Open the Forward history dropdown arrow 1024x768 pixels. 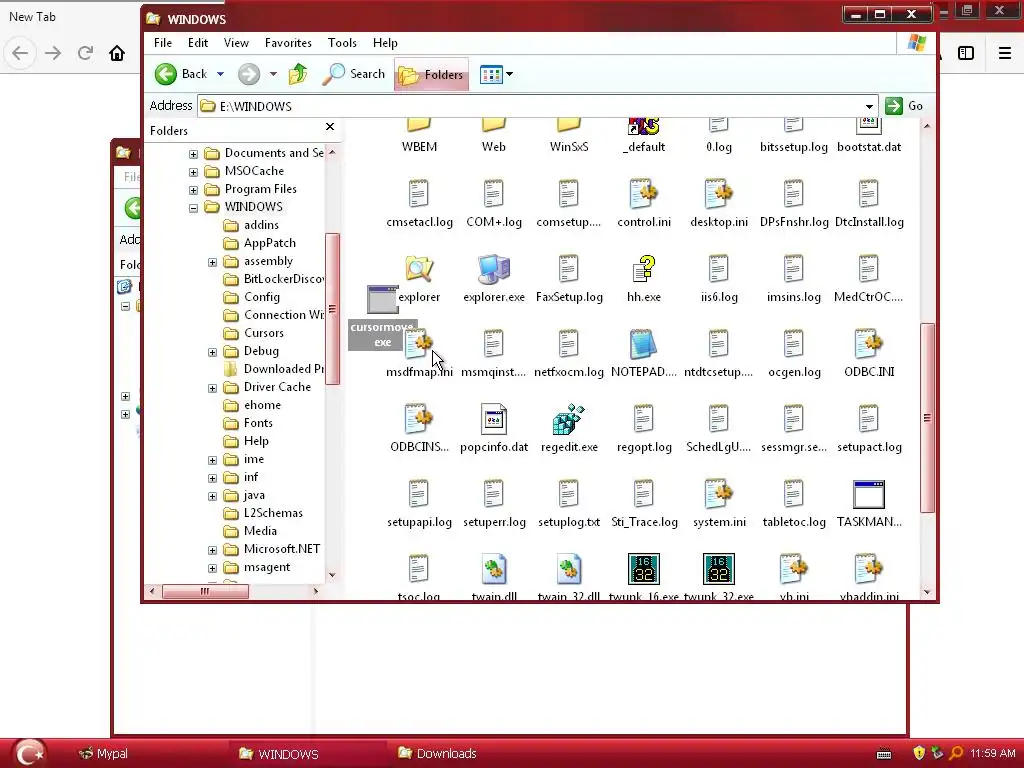point(273,74)
